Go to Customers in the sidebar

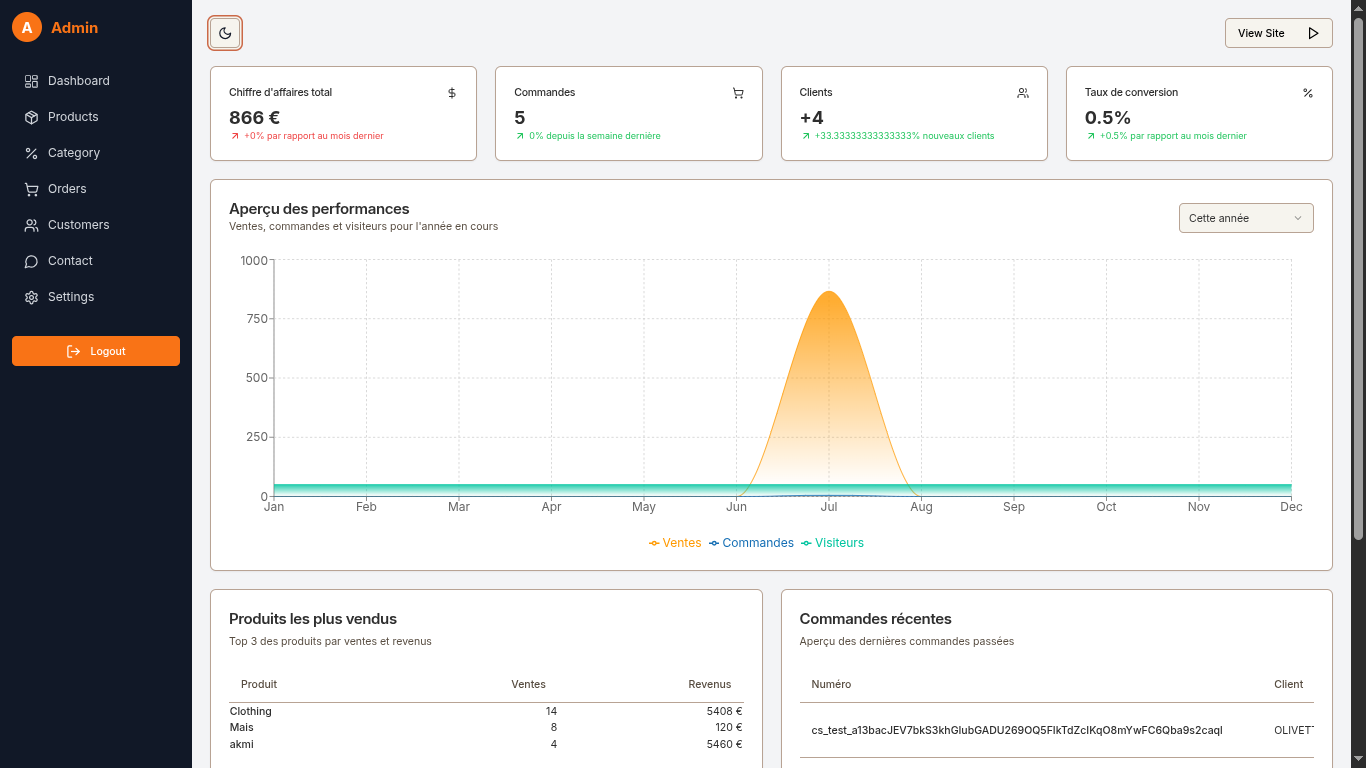(78, 225)
